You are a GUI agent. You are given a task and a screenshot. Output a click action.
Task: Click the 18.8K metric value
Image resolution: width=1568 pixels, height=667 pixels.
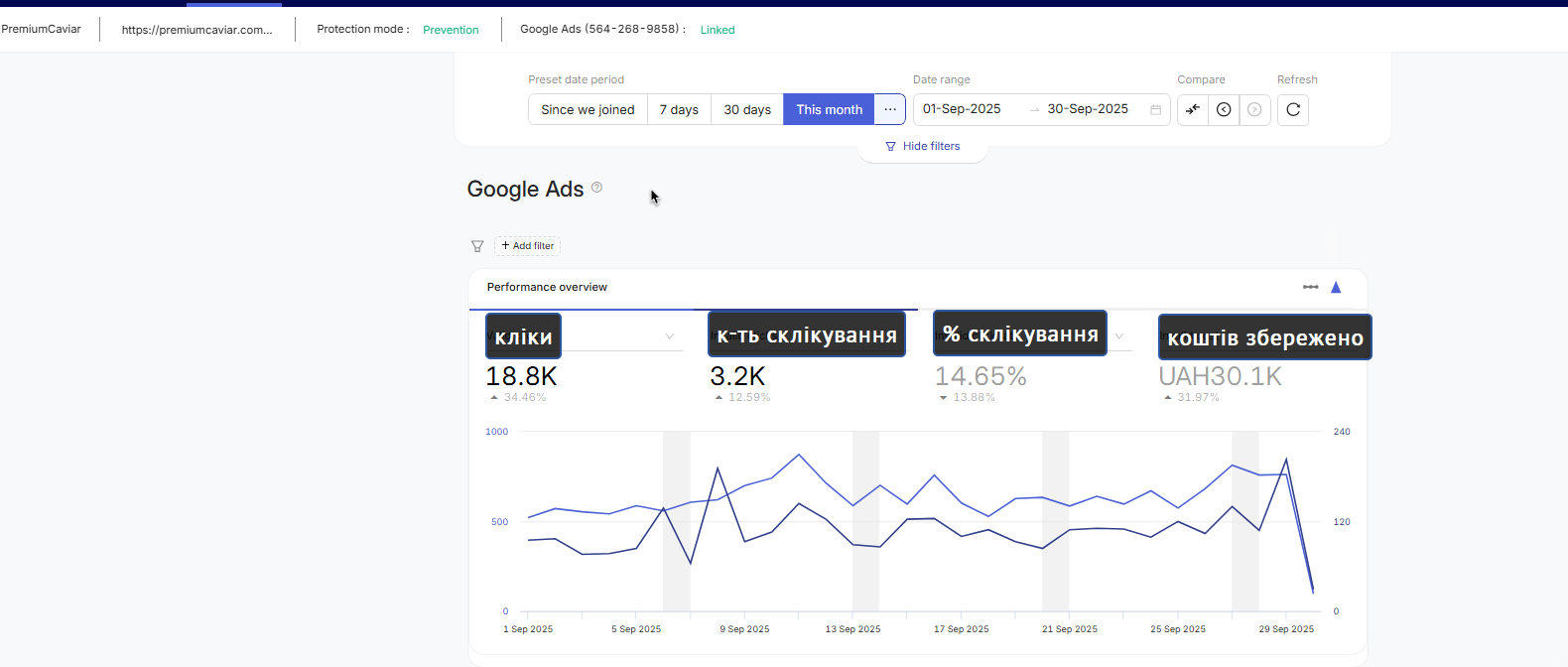tap(521, 376)
